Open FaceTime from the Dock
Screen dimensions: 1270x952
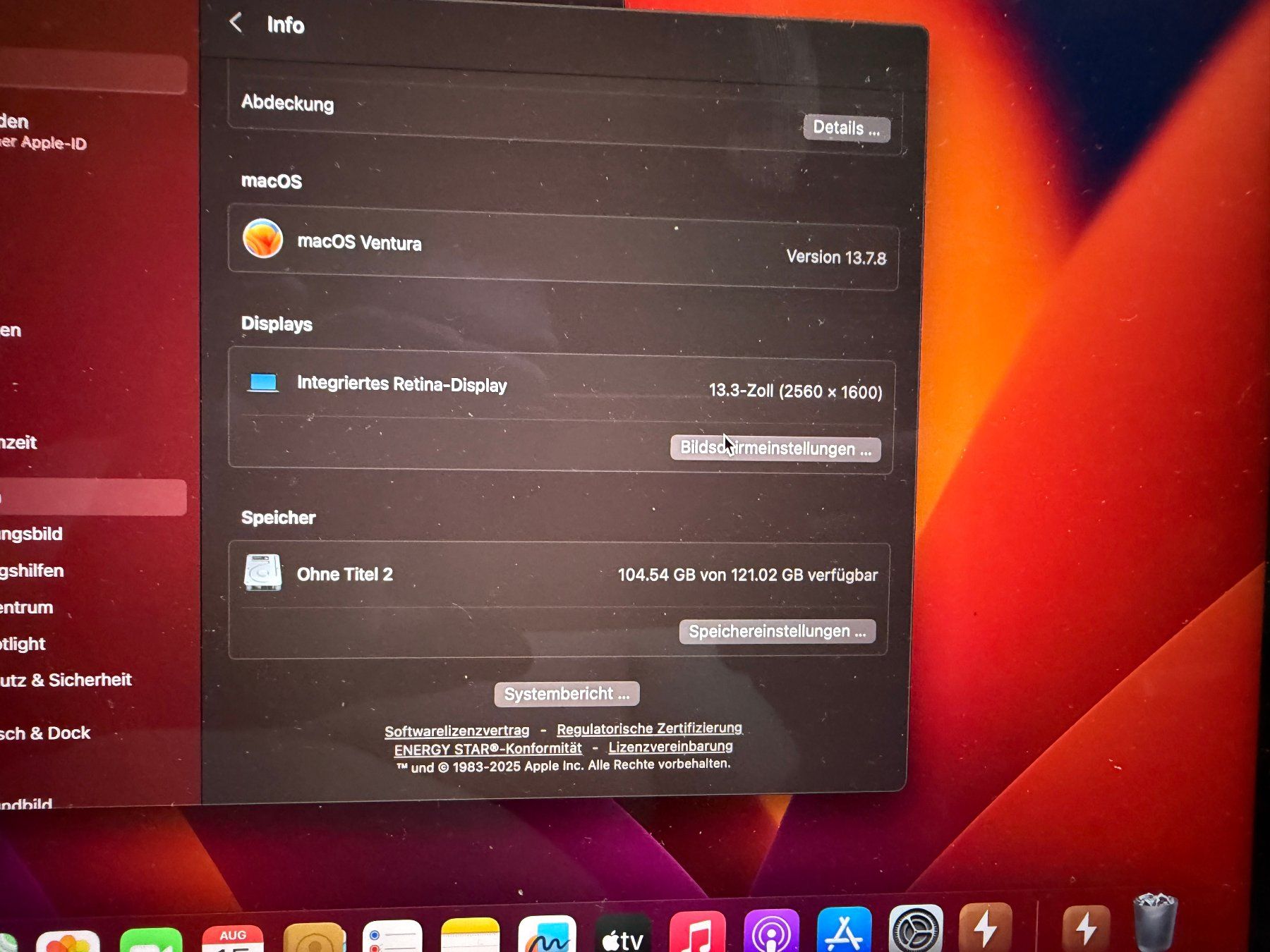(x=151, y=940)
